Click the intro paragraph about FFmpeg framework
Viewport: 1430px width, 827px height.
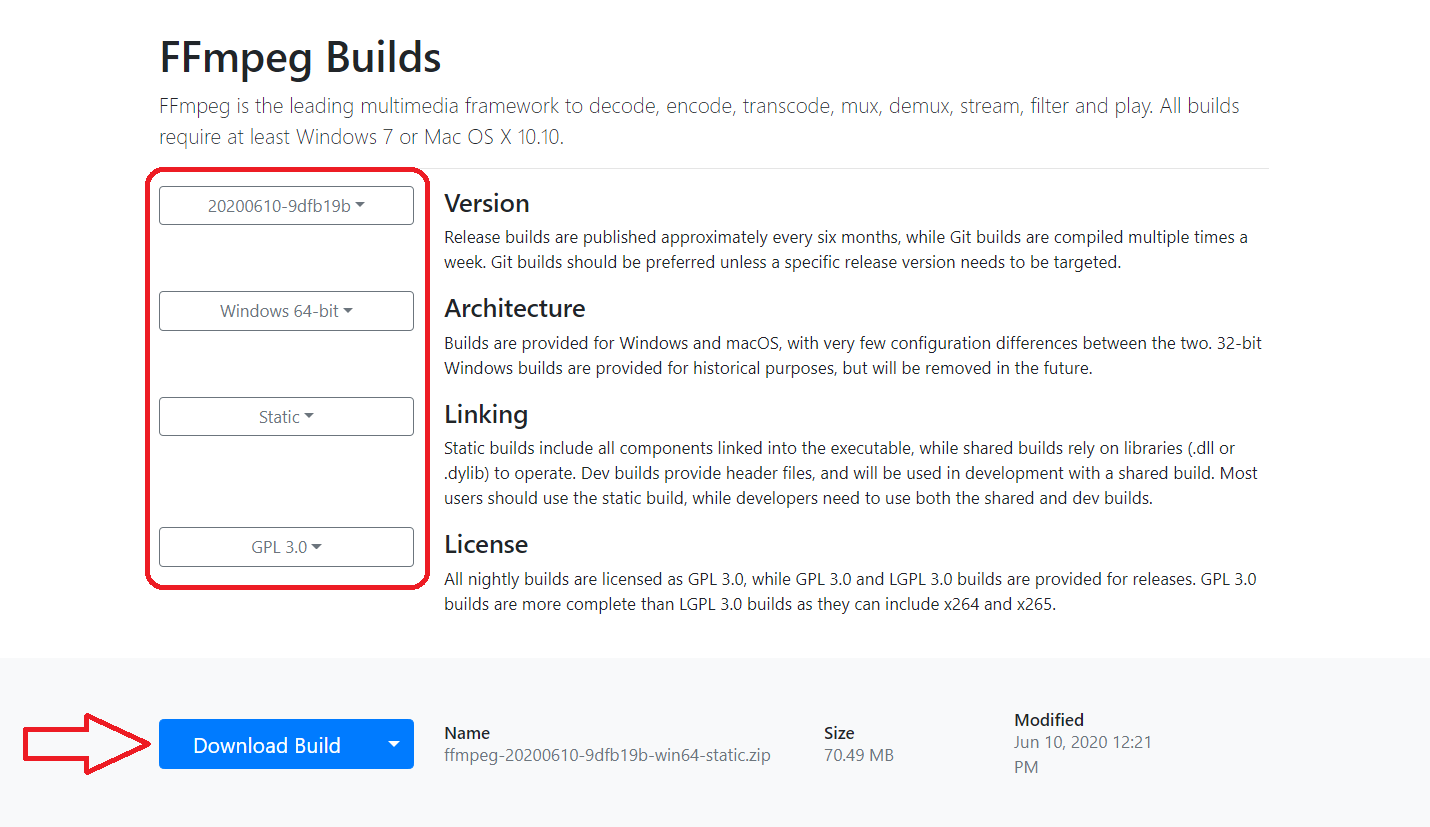click(699, 121)
